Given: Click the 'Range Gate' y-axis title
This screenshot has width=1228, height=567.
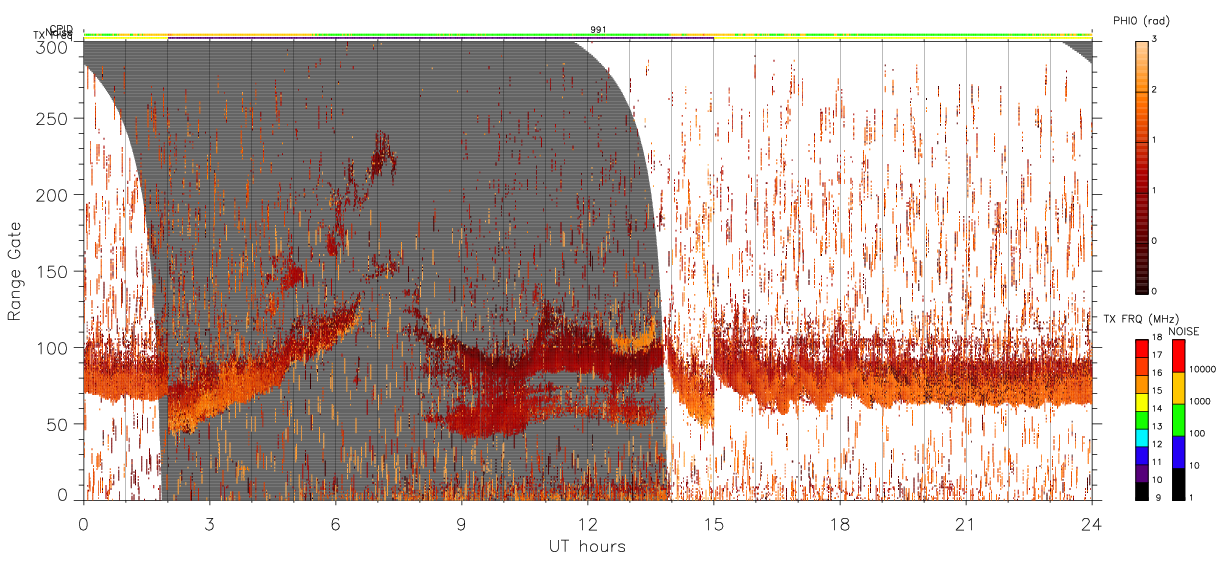Looking at the screenshot, I should [15, 272].
